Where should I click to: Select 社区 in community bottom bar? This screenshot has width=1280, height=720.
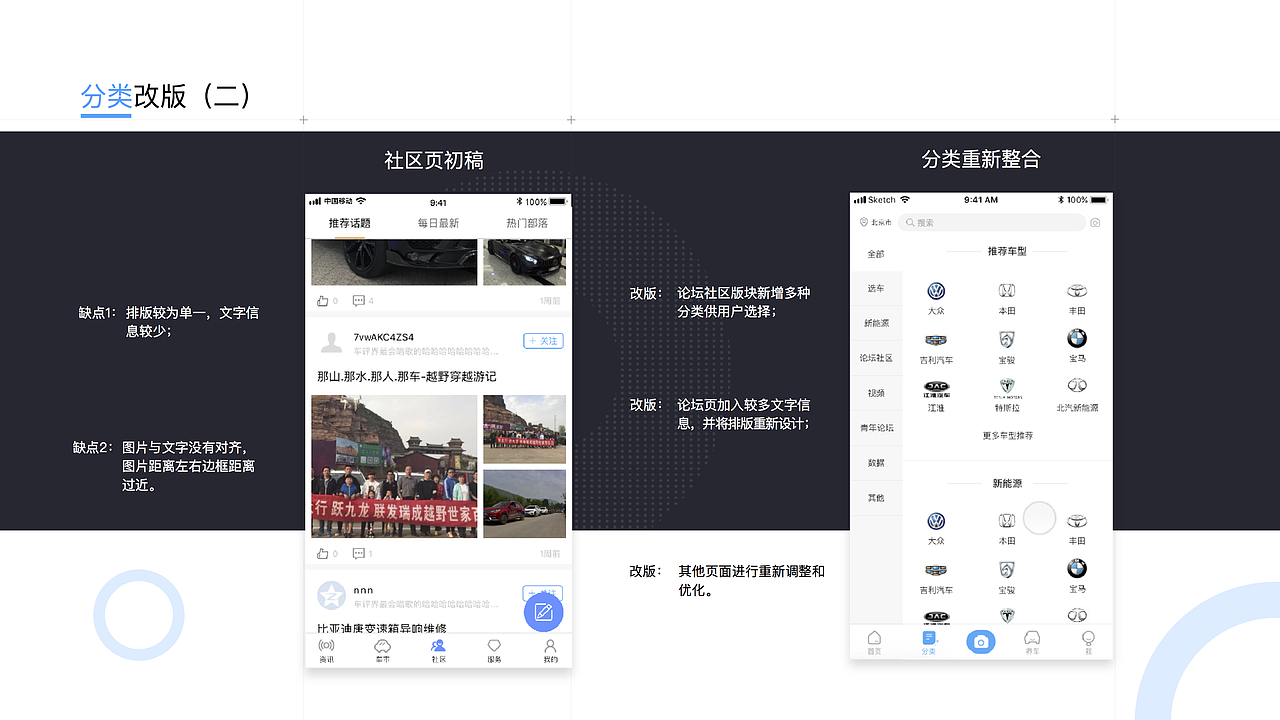438,651
